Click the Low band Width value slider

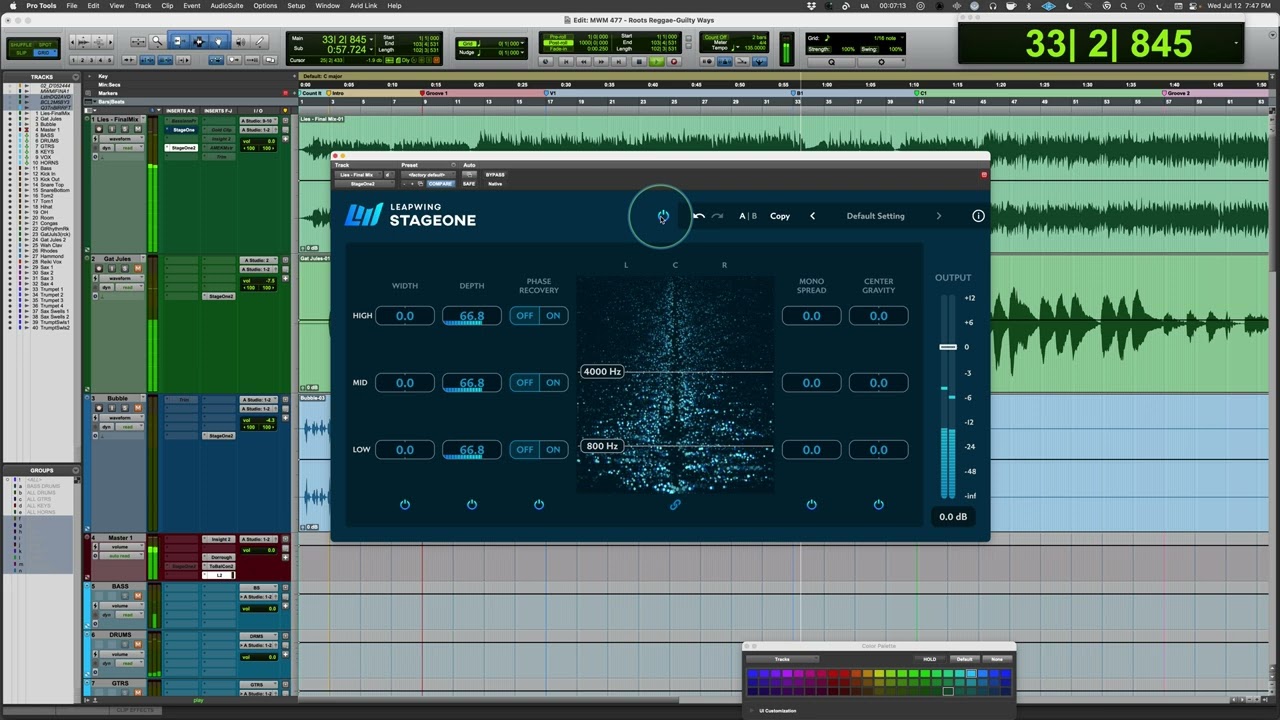coord(405,450)
